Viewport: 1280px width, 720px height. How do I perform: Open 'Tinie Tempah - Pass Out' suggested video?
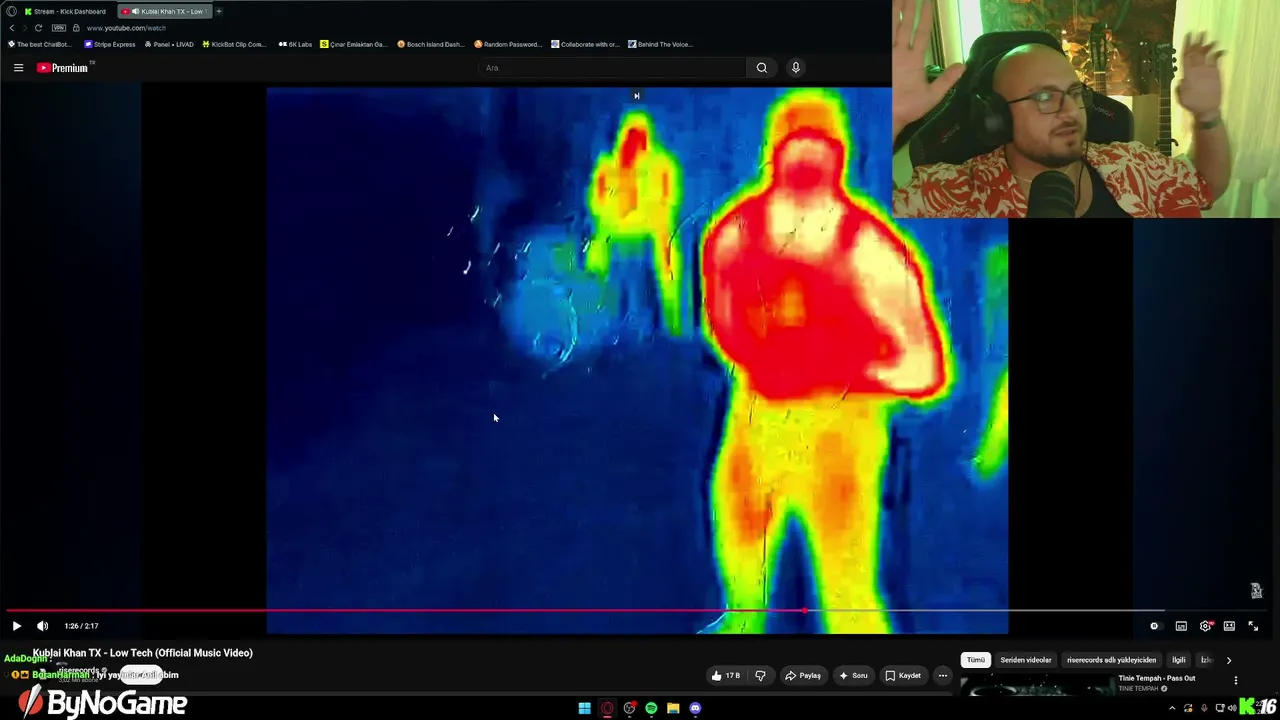point(1156,678)
